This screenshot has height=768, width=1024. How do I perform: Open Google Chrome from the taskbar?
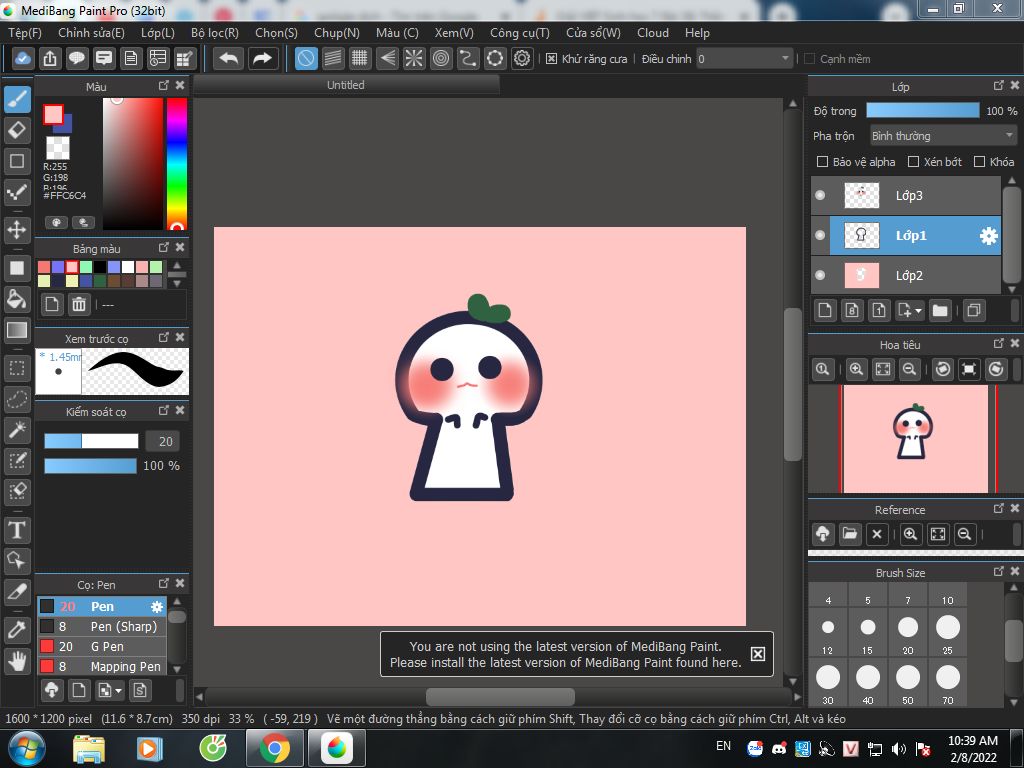(x=274, y=748)
